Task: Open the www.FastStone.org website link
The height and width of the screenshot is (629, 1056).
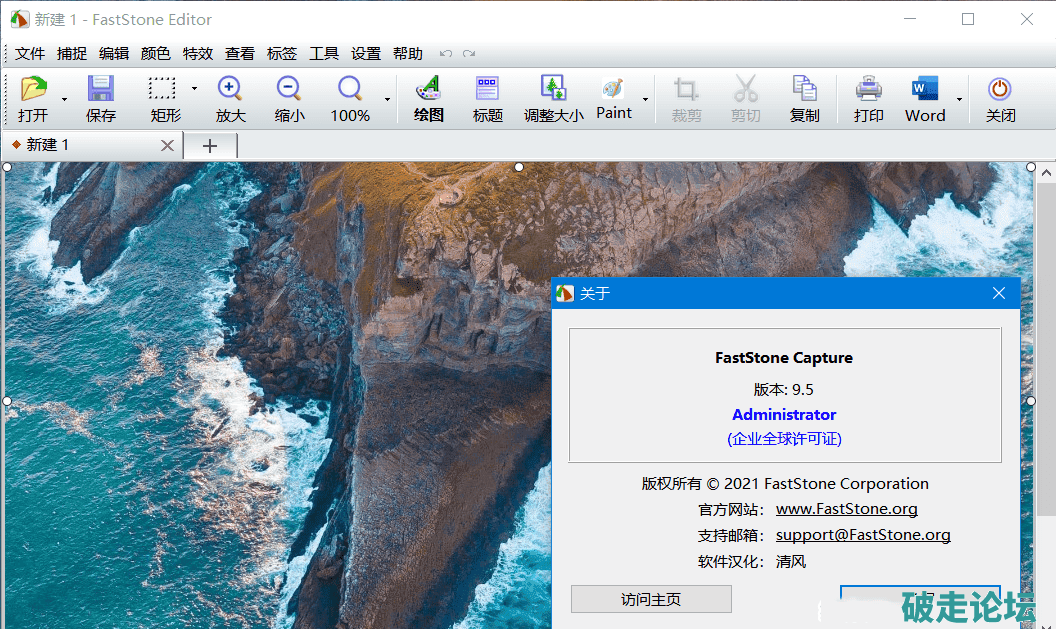Action: (x=846, y=509)
